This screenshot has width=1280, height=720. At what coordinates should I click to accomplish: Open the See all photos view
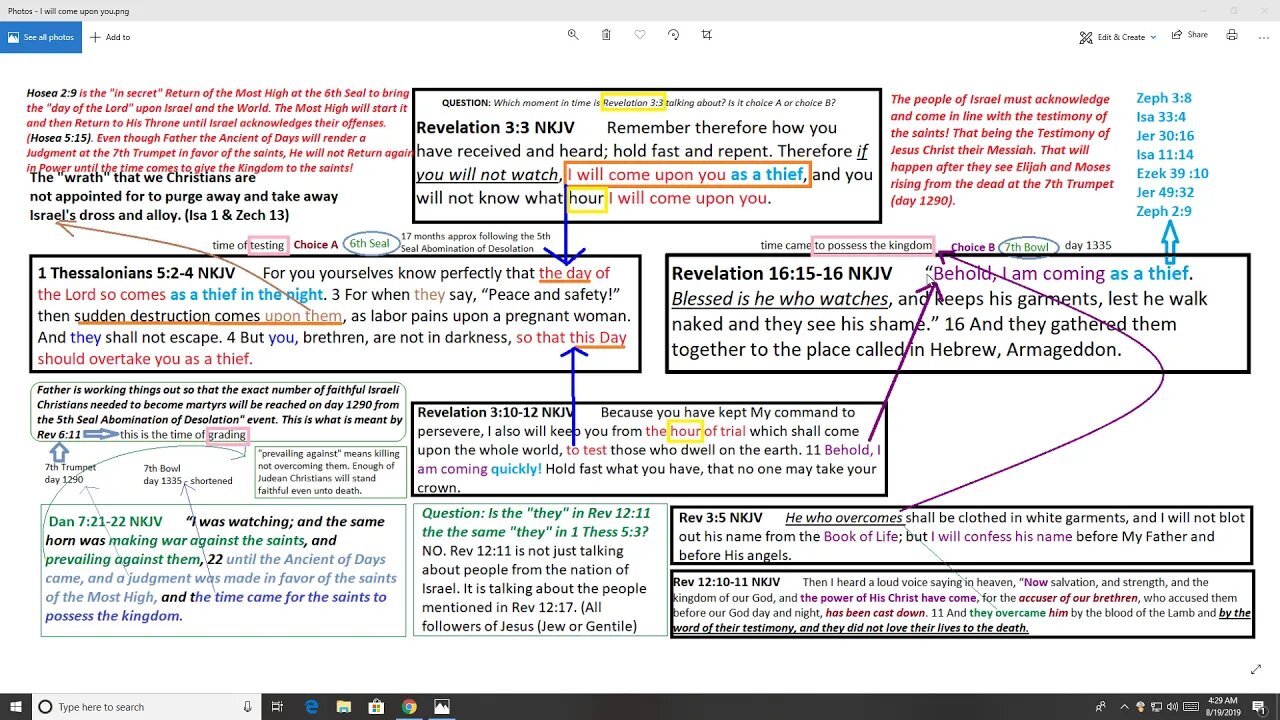[x=41, y=37]
